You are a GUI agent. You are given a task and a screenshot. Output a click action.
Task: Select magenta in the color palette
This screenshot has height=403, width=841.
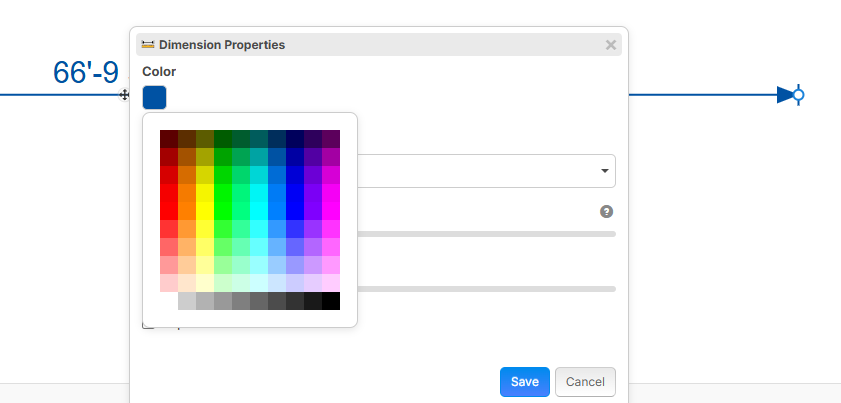[x=331, y=211]
